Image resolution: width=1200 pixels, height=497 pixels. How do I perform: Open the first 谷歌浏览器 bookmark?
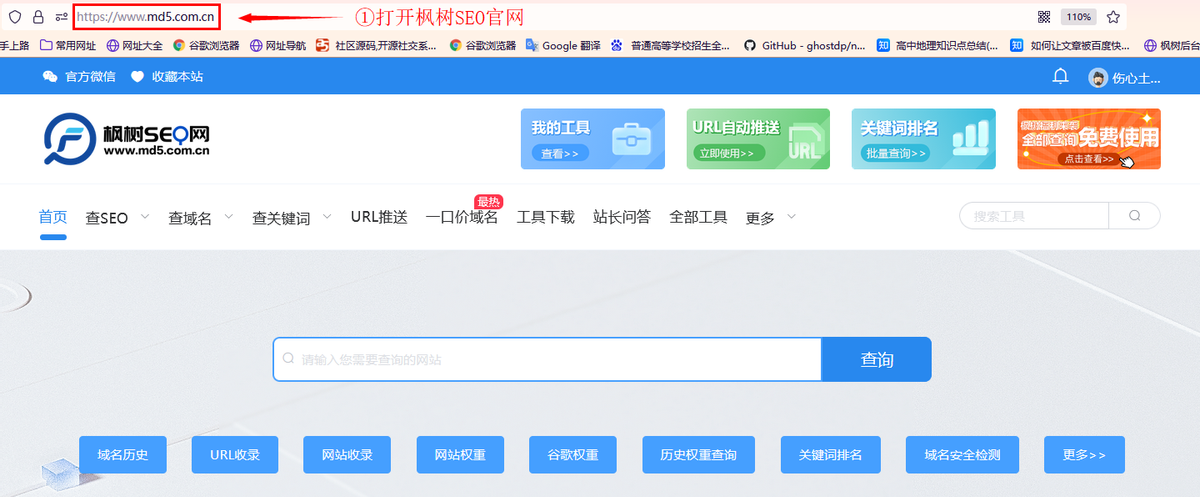pos(206,45)
